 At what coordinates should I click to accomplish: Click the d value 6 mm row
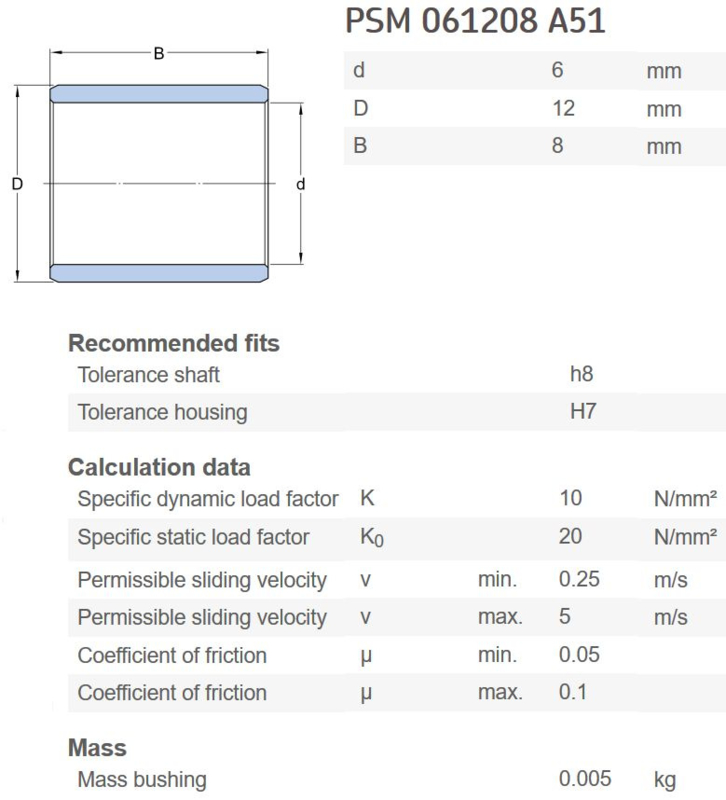535,70
